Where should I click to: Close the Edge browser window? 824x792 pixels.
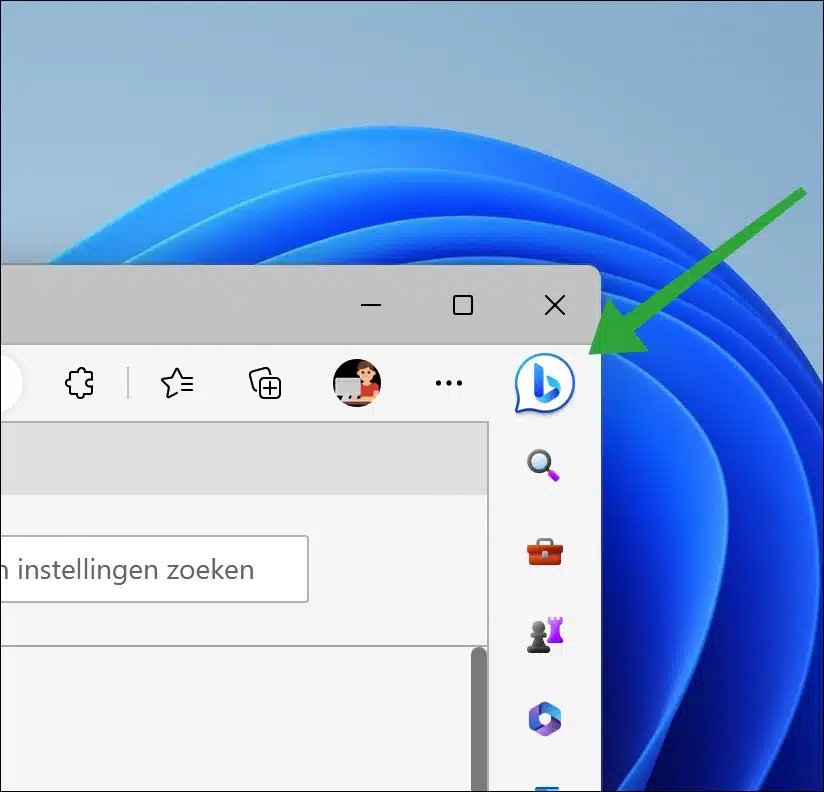click(555, 305)
